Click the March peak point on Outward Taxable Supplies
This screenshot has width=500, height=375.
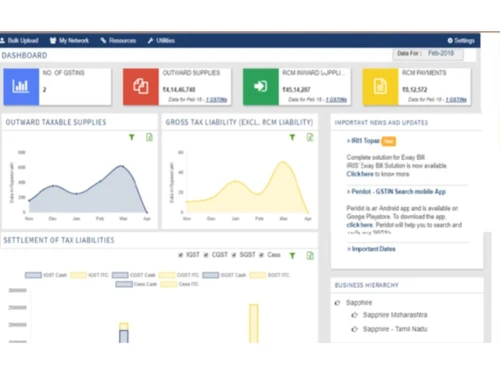122,166
